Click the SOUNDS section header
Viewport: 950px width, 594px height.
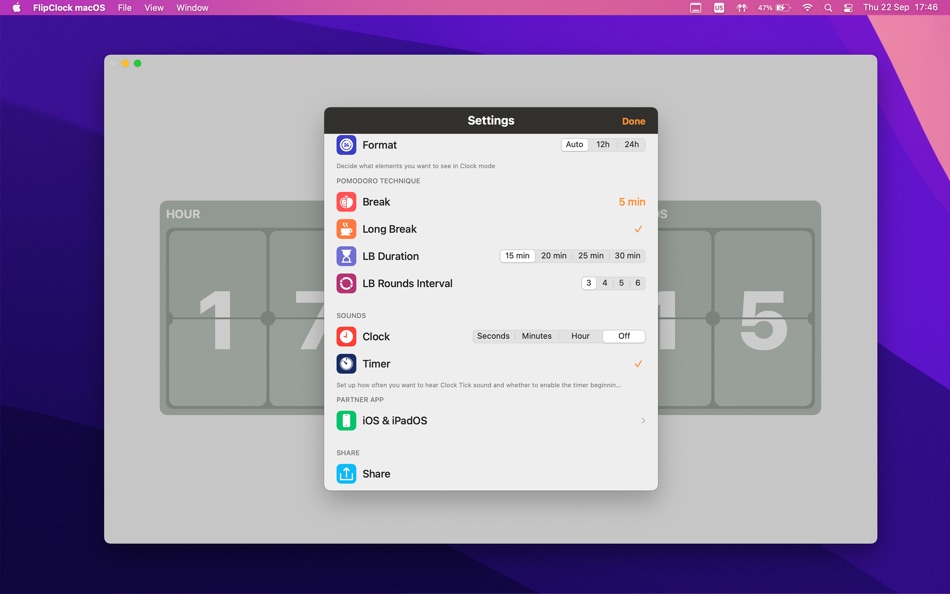click(x=351, y=316)
